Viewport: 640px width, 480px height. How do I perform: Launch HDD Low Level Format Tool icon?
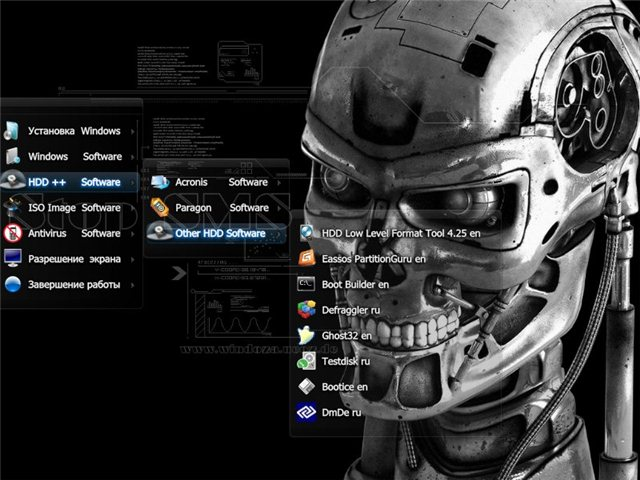[x=307, y=232]
